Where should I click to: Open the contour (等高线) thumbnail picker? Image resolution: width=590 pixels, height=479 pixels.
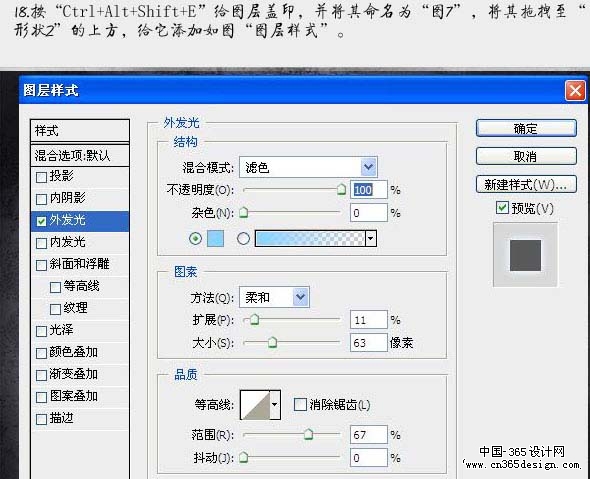255,404
